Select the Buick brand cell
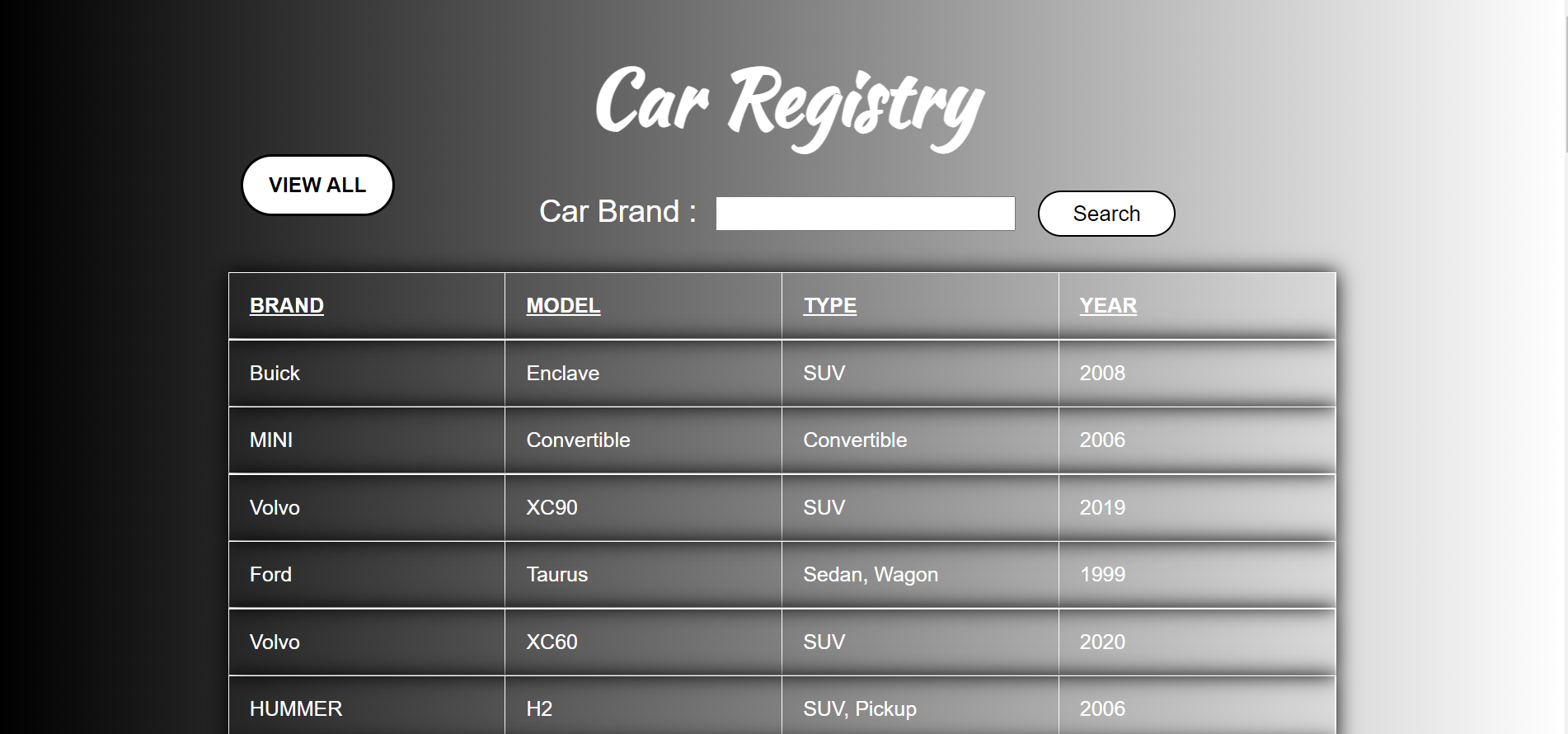This screenshot has height=734, width=1568. click(x=367, y=373)
